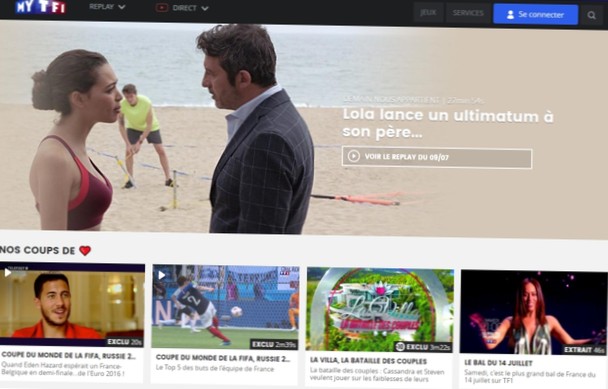This screenshot has height=389, width=608.
Task: Click description Quand Eden Hazard espérait
Action: pyautogui.click(x=63, y=370)
